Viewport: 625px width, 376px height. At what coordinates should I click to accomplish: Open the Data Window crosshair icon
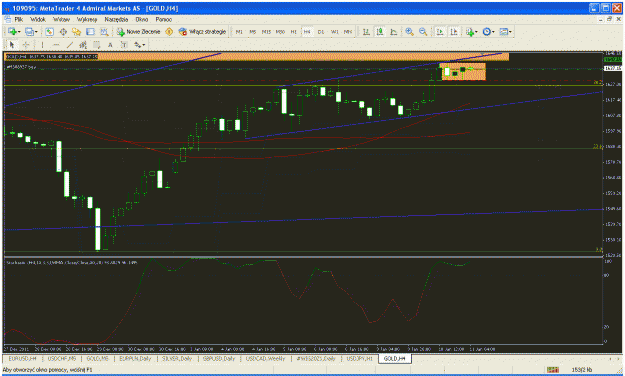tap(63, 32)
